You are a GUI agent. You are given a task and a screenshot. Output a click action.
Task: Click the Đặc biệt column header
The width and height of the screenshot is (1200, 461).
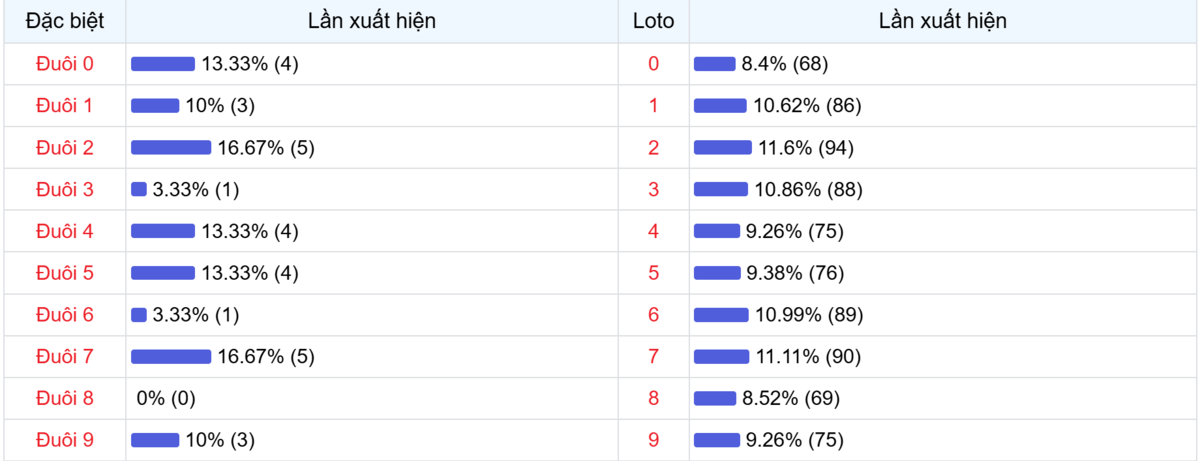pos(64,21)
